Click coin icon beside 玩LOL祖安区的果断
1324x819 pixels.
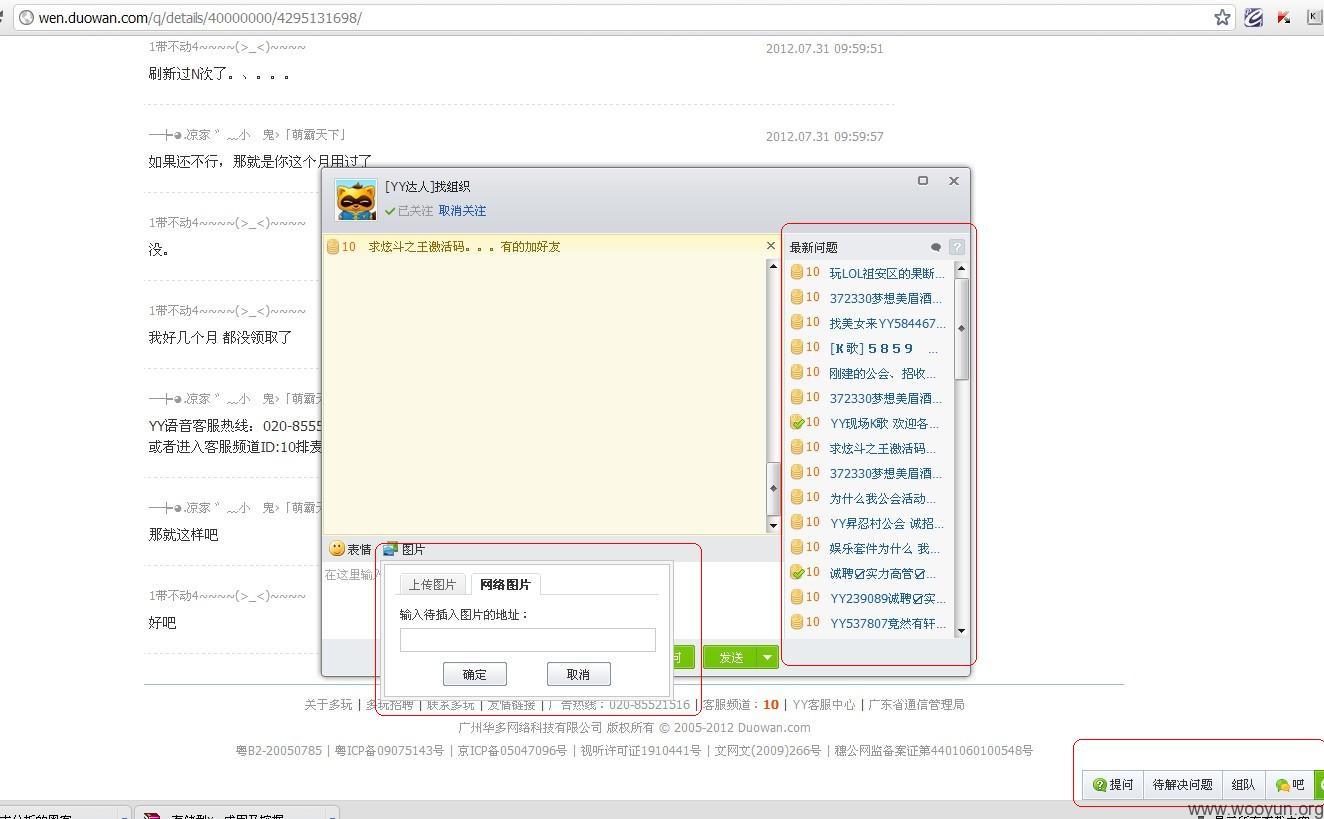point(797,272)
